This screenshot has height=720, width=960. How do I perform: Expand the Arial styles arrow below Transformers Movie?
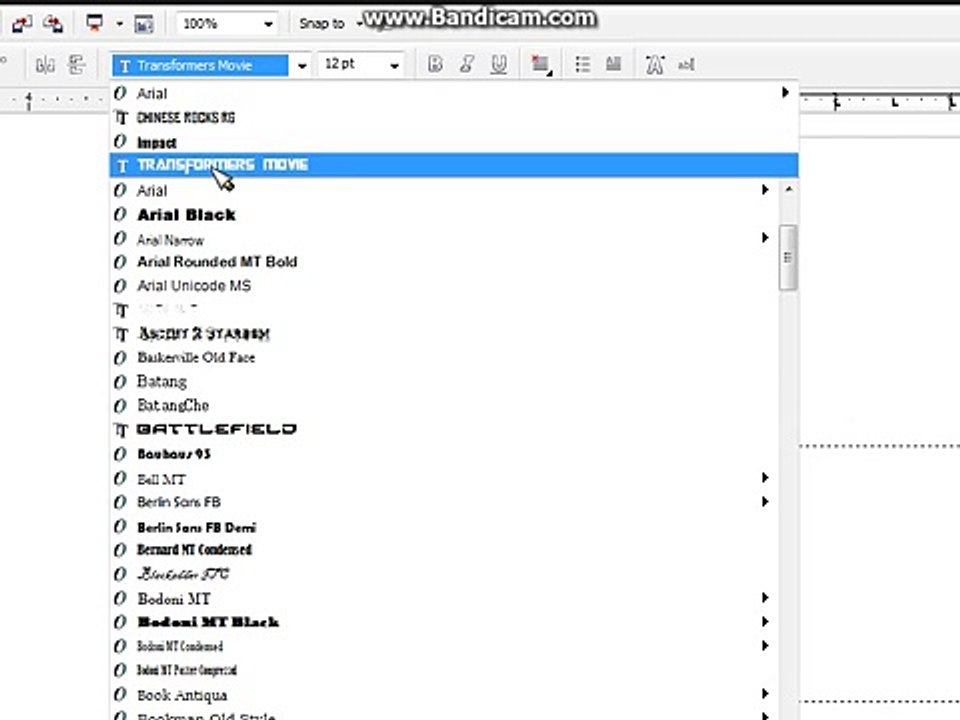point(765,190)
